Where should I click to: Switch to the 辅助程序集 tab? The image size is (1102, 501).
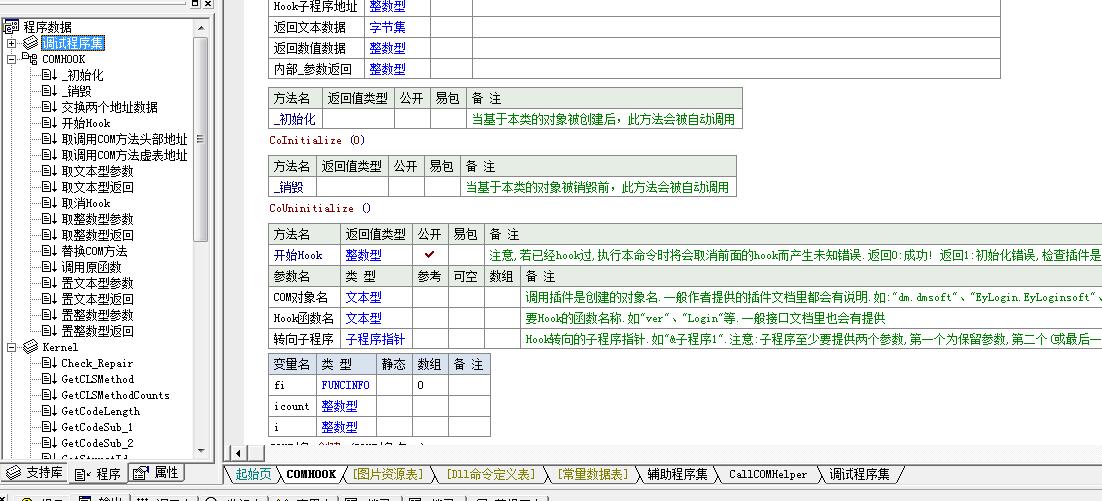coord(678,474)
